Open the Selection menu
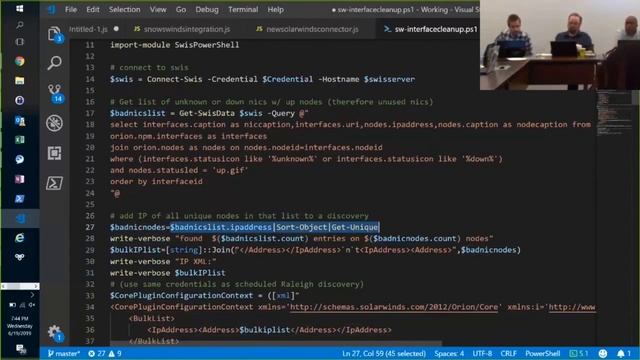The image size is (640, 360). click(x=124, y=9)
